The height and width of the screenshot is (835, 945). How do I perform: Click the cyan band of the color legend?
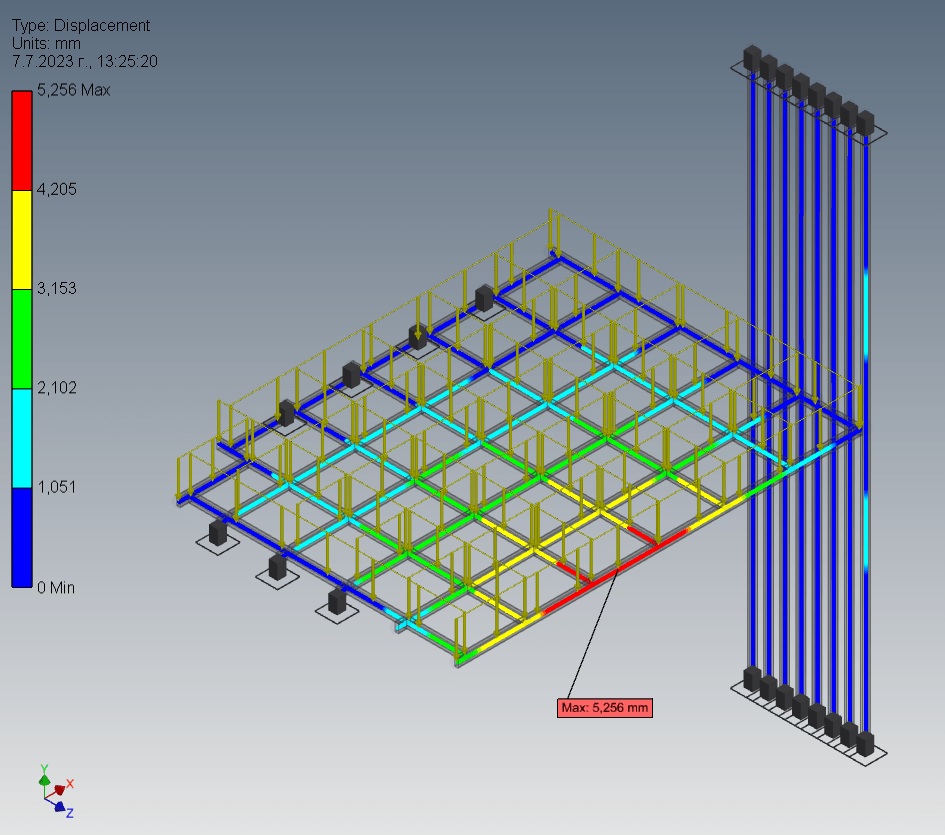(21, 437)
